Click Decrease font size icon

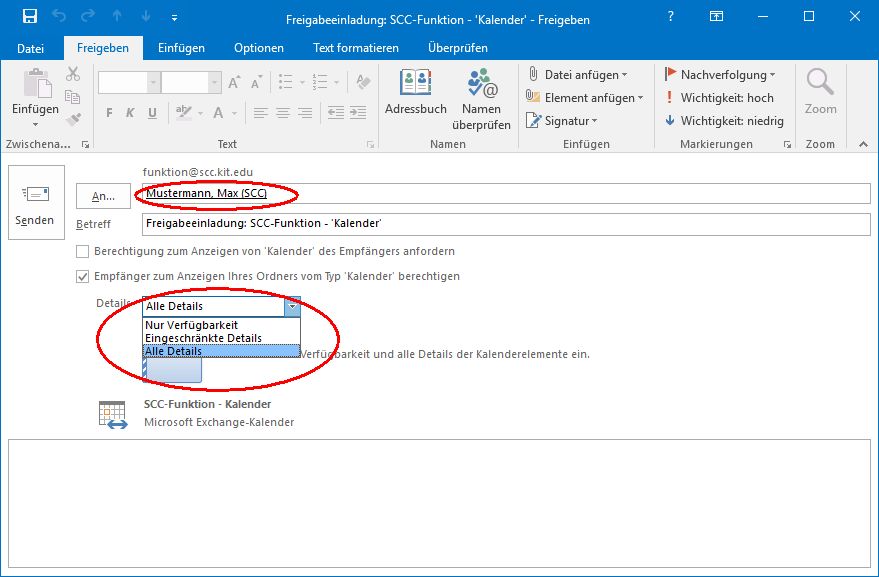click(256, 83)
